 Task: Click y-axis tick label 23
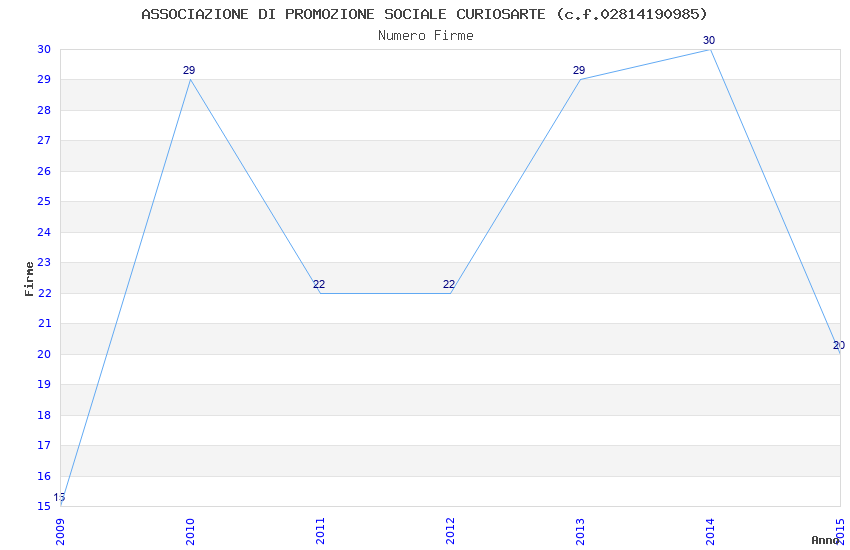click(44, 262)
